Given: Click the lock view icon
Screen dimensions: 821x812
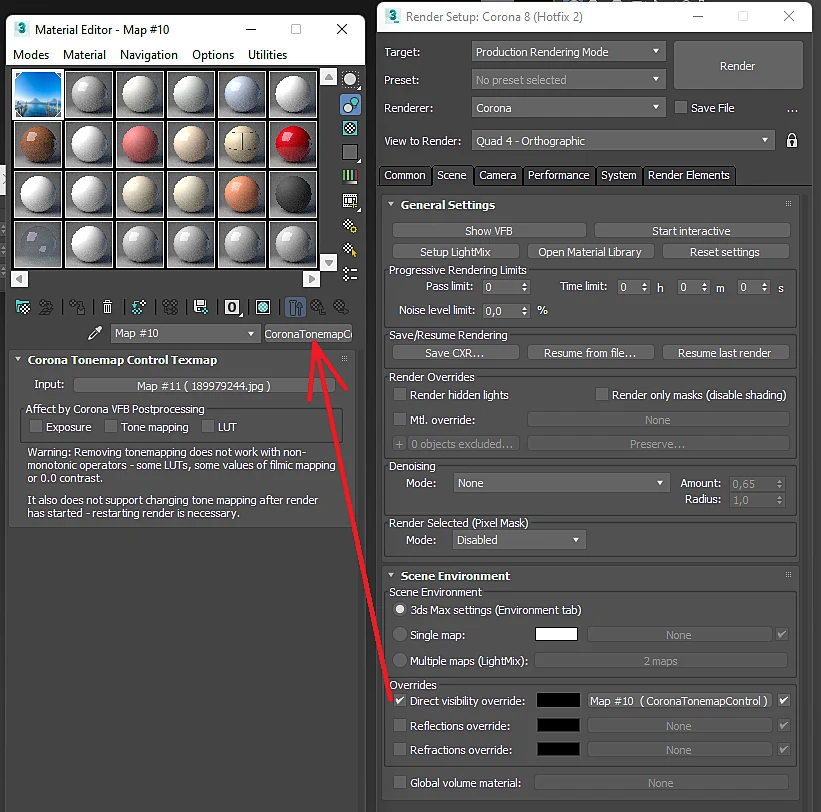Looking at the screenshot, I should coord(792,140).
